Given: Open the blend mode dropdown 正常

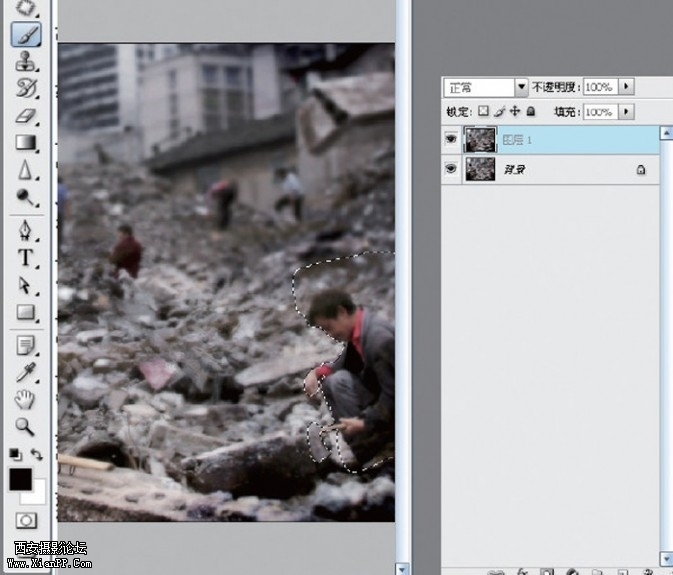Looking at the screenshot, I should point(520,87).
